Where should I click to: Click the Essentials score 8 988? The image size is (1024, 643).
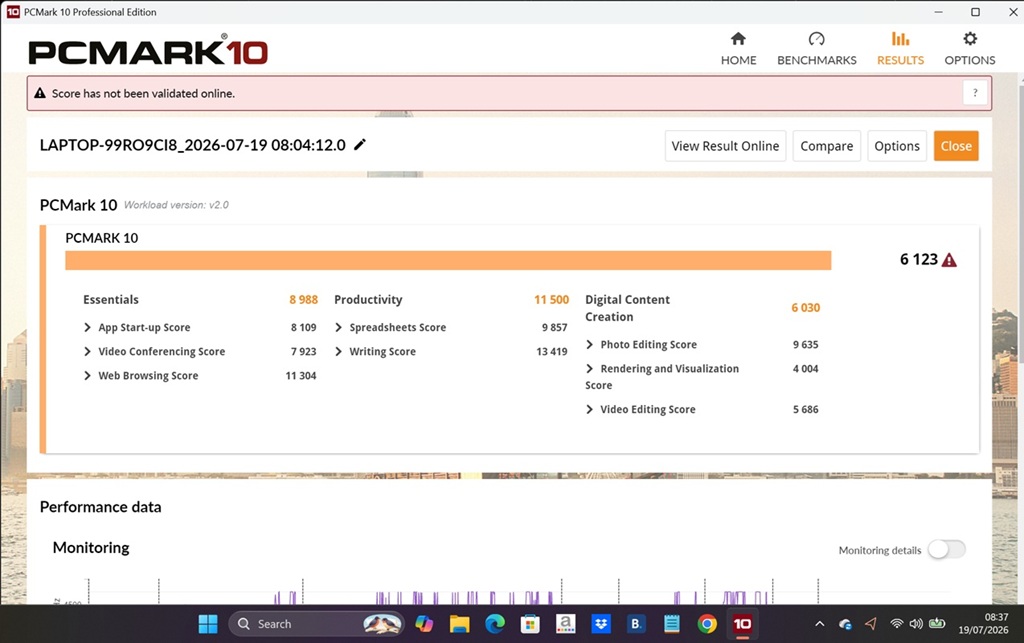304,300
